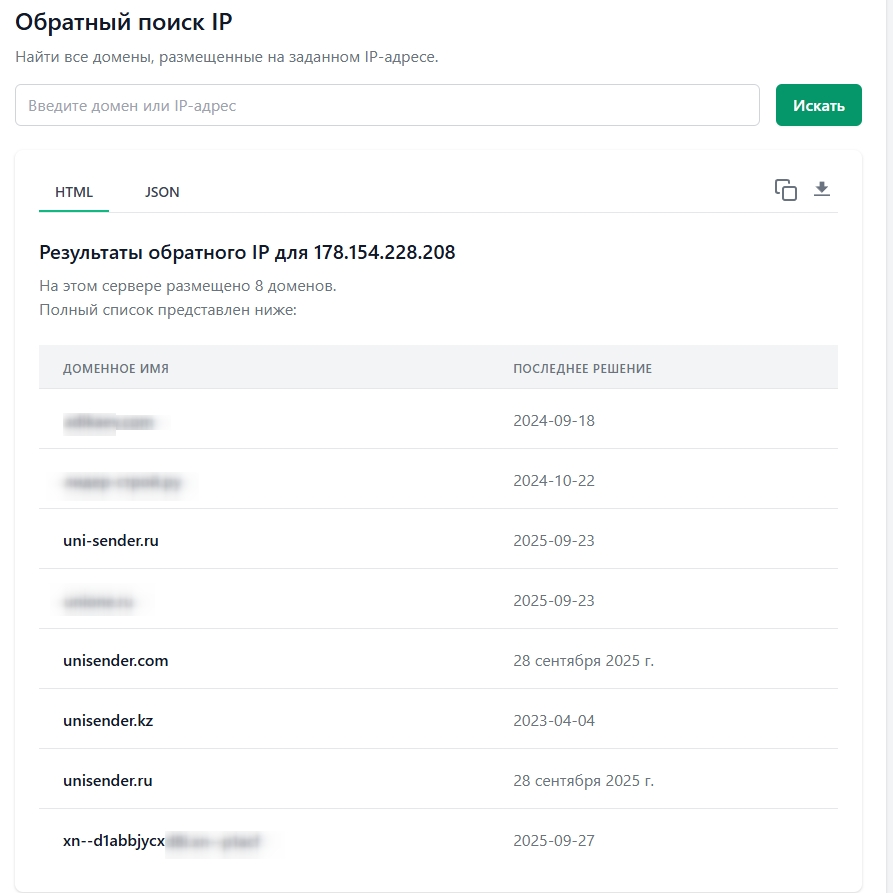
Task: Switch to the JSON tab
Action: pyautogui.click(x=162, y=192)
